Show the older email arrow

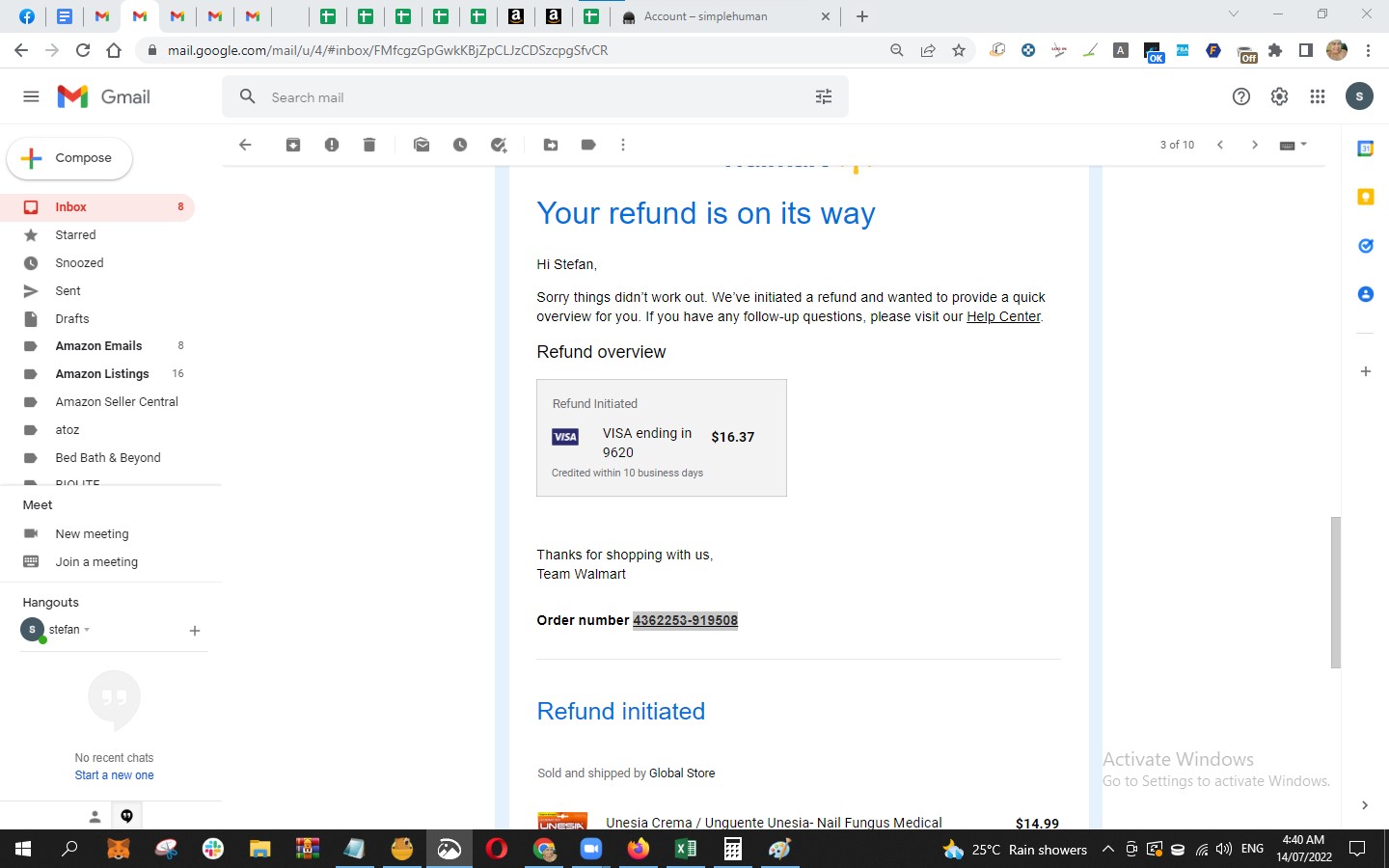pos(1255,145)
